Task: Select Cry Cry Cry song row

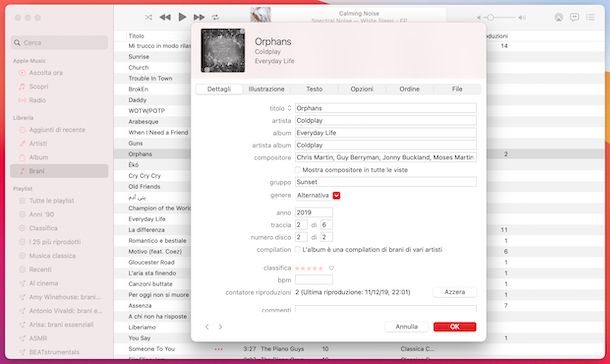Action: (144, 176)
